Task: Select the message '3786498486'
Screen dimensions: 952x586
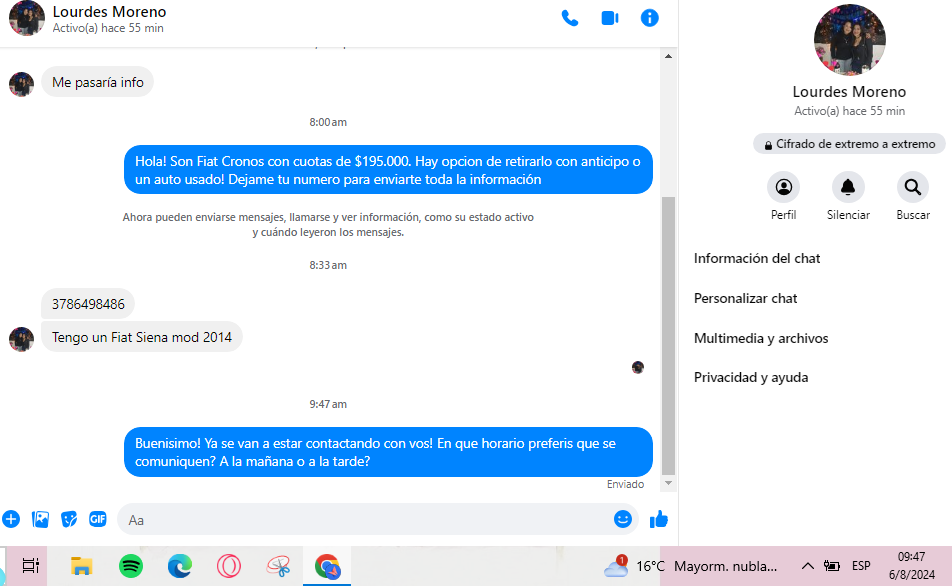Action: (x=88, y=304)
